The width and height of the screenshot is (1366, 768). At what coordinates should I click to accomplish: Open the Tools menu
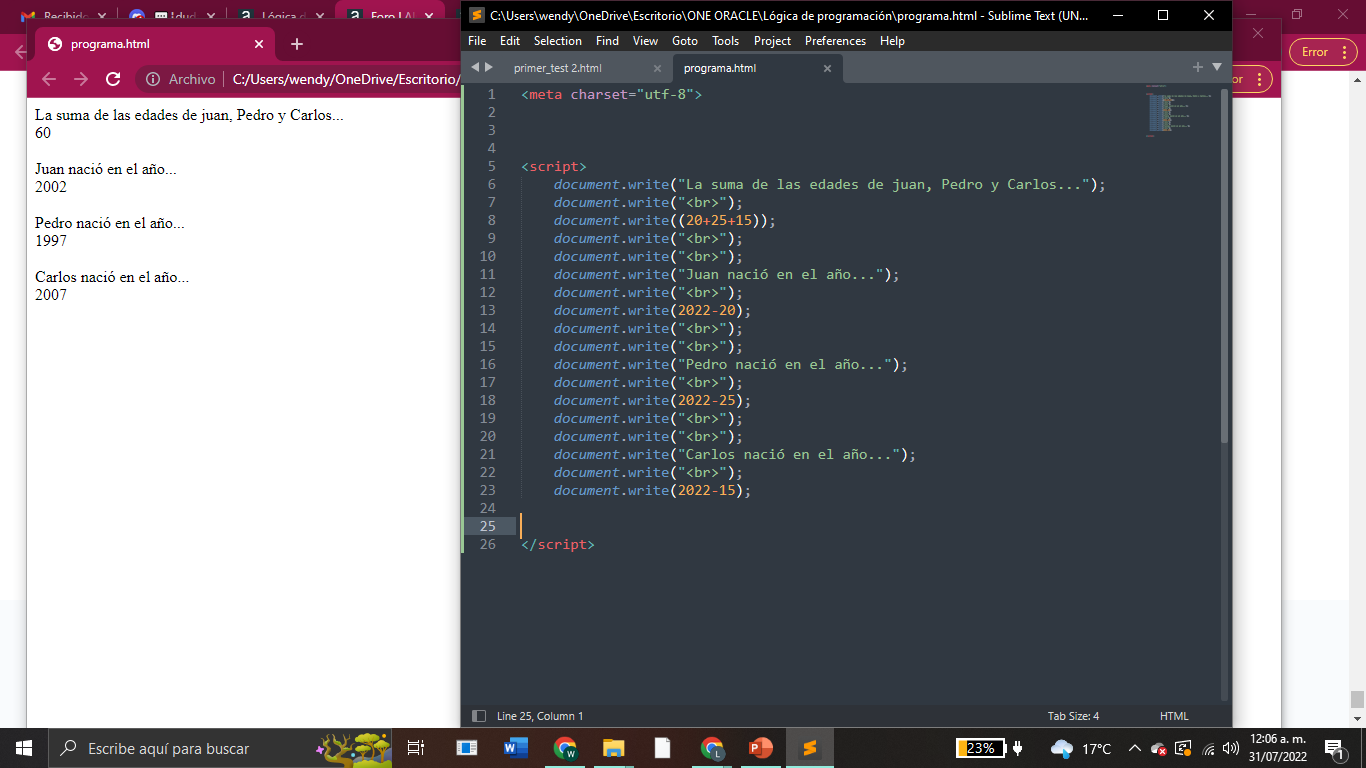click(x=725, y=41)
